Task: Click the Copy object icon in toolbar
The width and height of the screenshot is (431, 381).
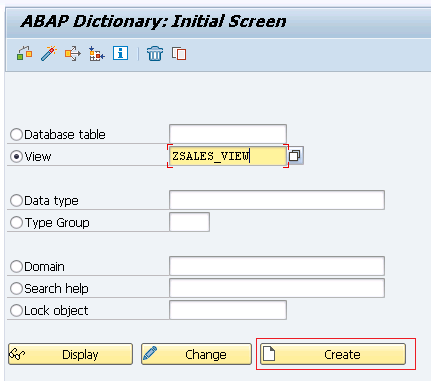Action: tap(179, 53)
